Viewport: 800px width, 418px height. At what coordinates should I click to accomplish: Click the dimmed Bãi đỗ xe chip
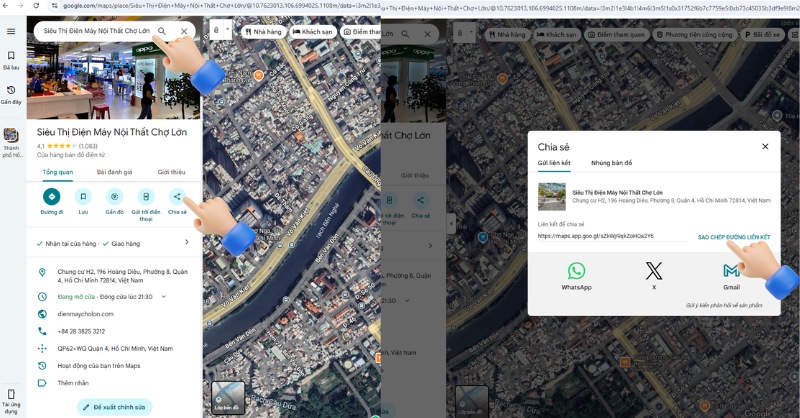coord(763,35)
